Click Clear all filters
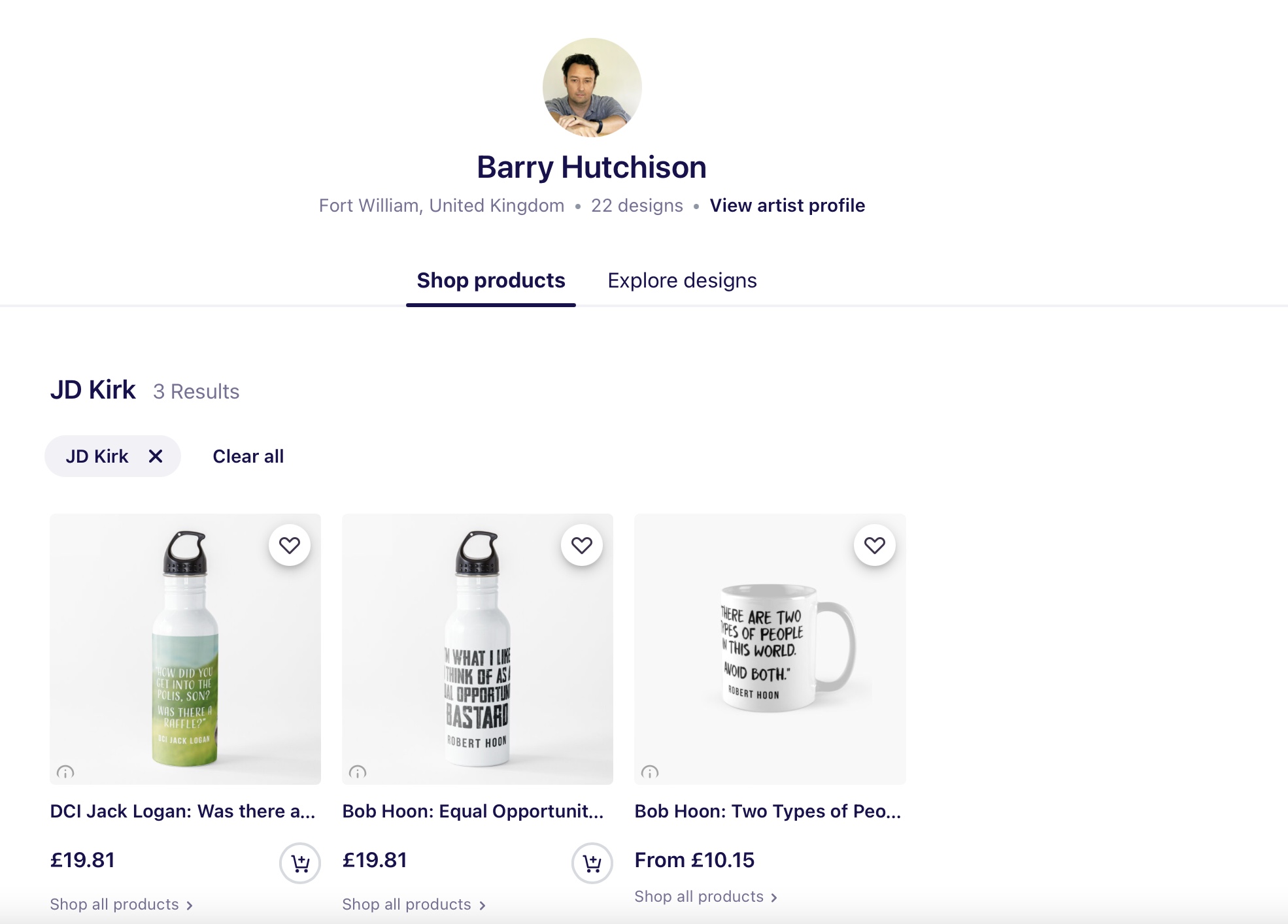Screen dimensions: 1288x924 (x=248, y=456)
